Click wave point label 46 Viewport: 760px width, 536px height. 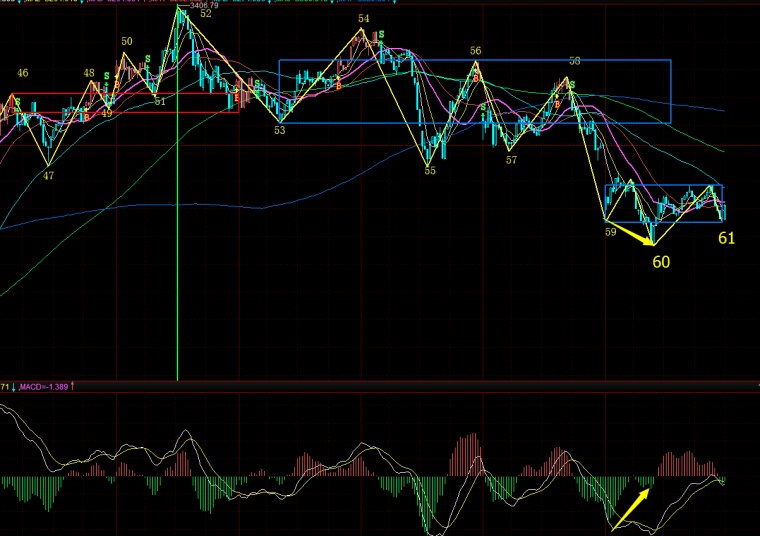click(22, 73)
